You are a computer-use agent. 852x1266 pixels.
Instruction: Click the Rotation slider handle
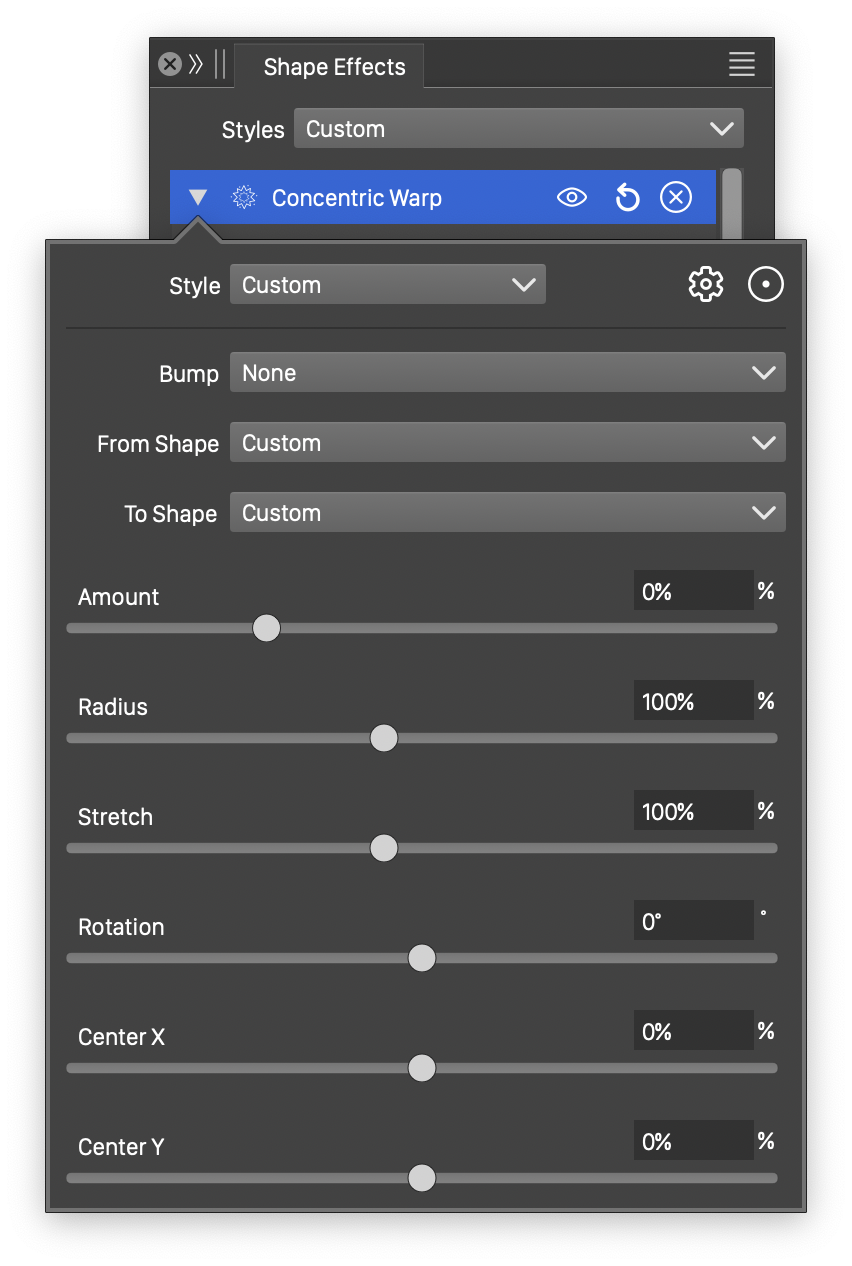click(x=422, y=958)
